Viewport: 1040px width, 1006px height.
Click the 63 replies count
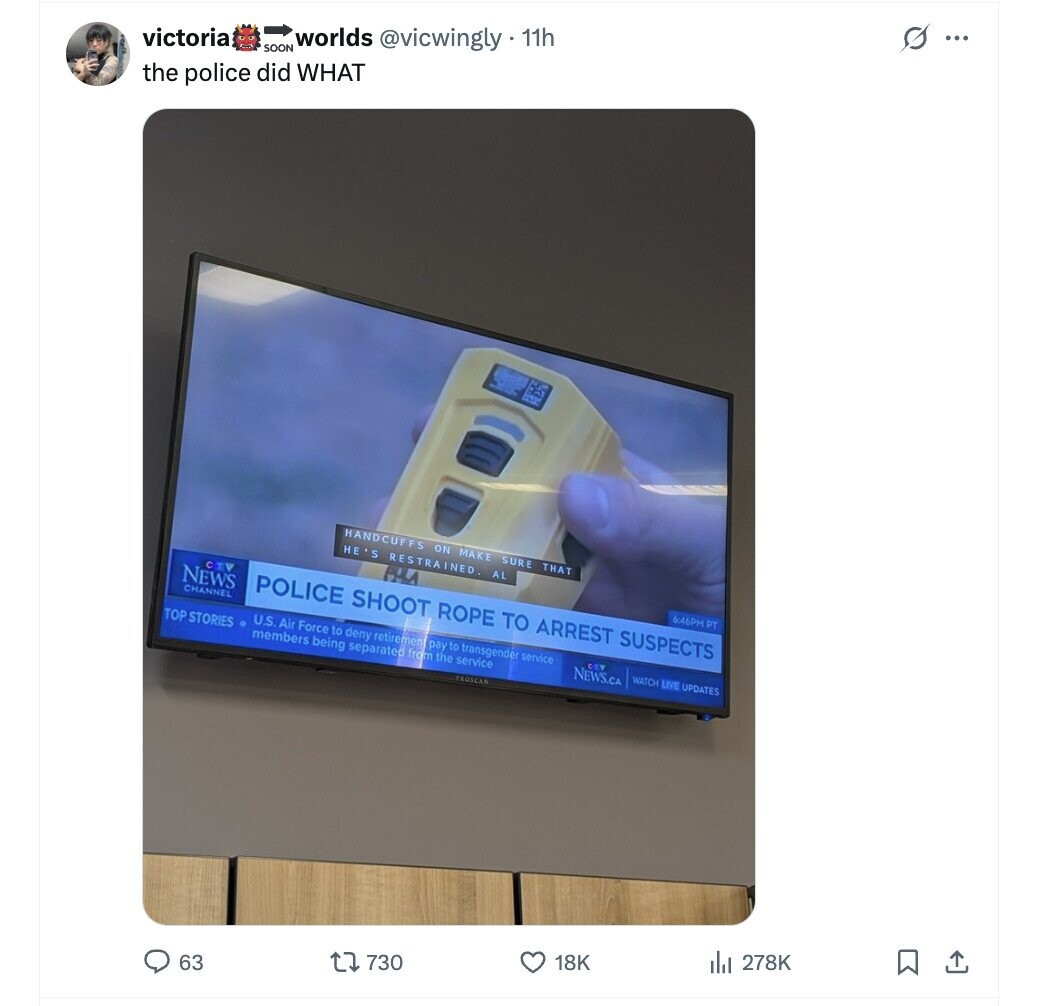coord(191,962)
